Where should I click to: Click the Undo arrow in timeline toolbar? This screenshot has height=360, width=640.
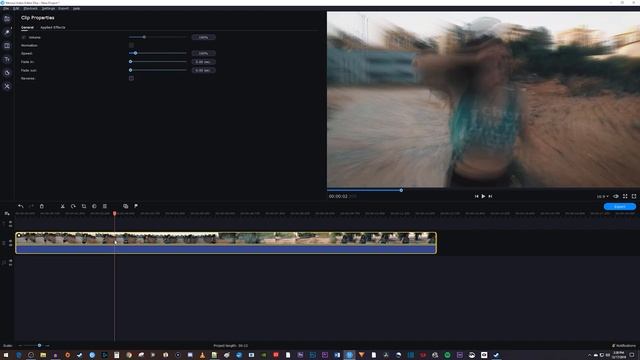click(x=21, y=206)
